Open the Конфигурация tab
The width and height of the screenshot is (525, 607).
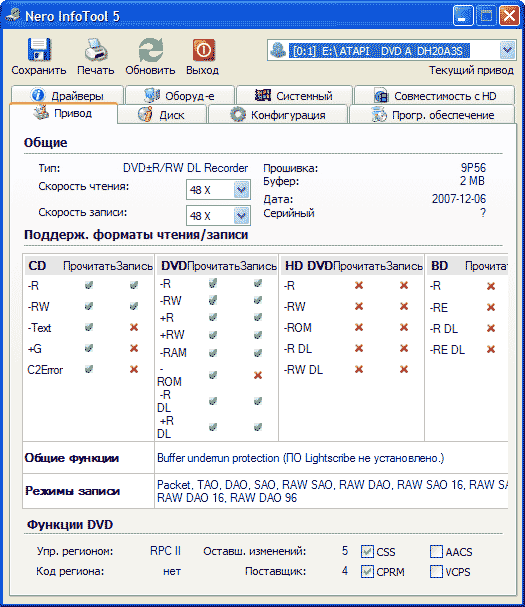coord(278,115)
